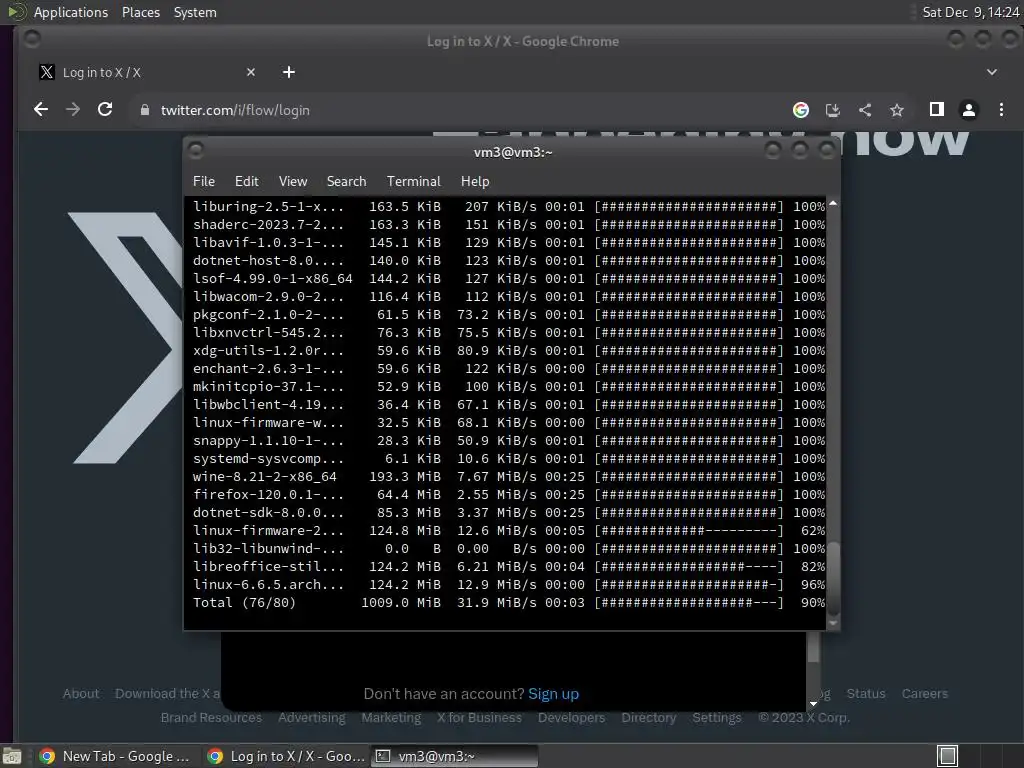Select the Log in to X / X tab
The height and width of the screenshot is (768, 1024).
click(148, 72)
